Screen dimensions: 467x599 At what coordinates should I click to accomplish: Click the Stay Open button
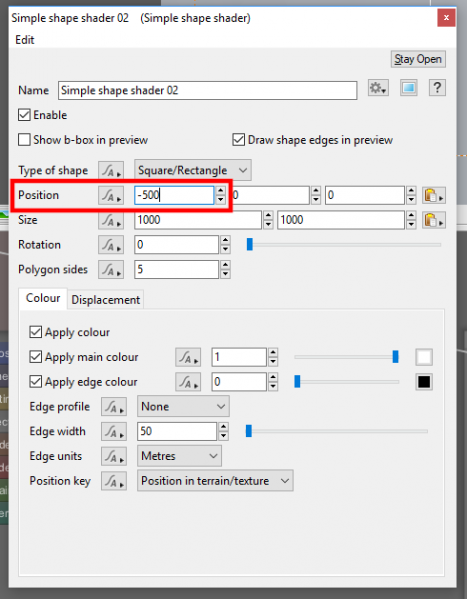pos(418,59)
